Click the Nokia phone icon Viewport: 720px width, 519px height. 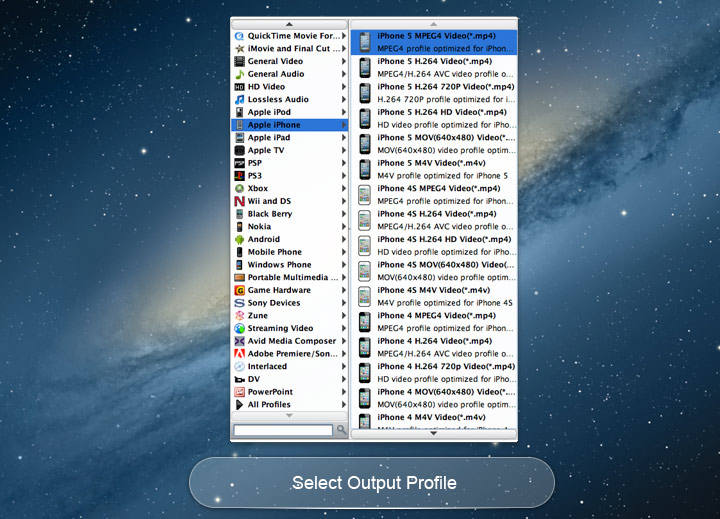(x=239, y=226)
